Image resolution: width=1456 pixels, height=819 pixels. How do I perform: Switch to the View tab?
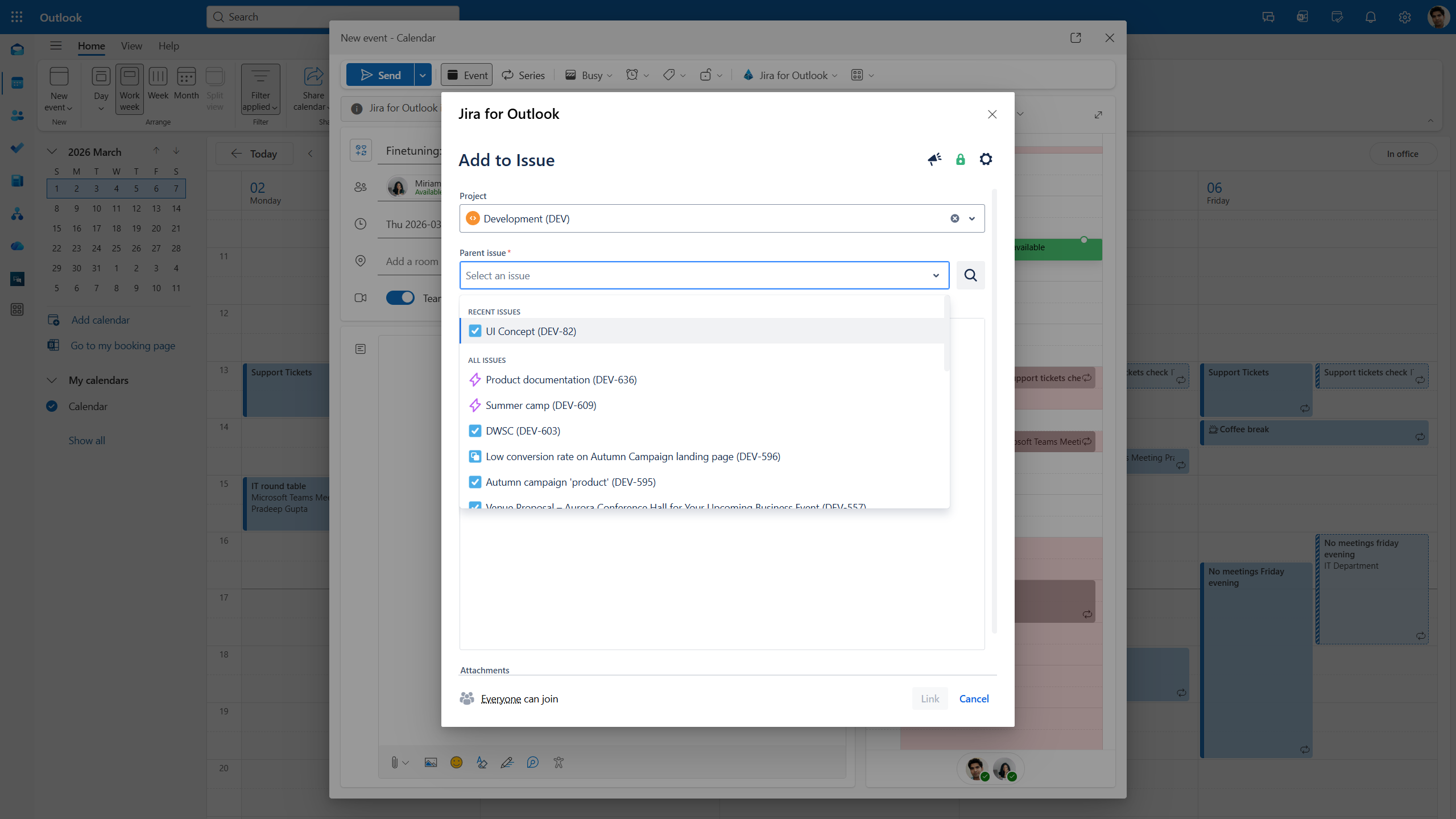131,46
